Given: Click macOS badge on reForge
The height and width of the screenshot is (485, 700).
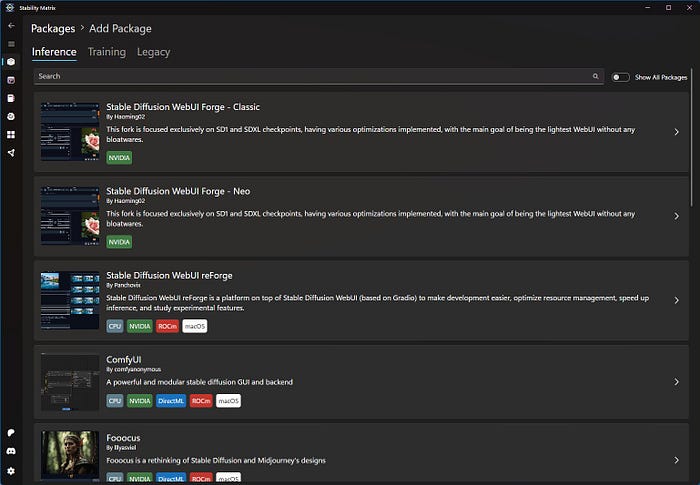Looking at the screenshot, I should coord(195,326).
